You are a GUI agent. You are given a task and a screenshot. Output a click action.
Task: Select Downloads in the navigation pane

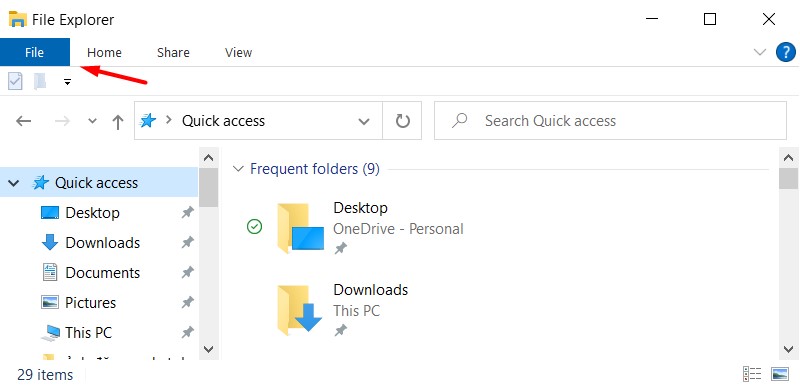tap(103, 242)
